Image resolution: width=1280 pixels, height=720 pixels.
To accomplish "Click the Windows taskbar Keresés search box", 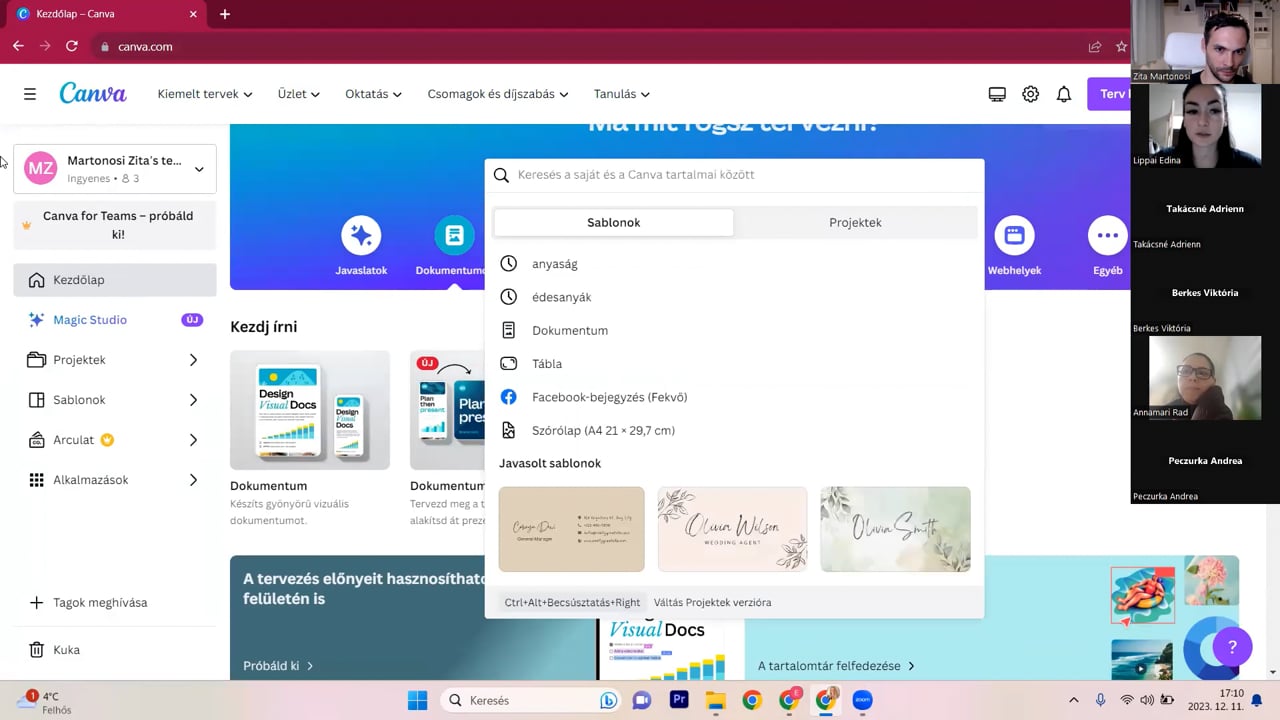I will coord(530,701).
